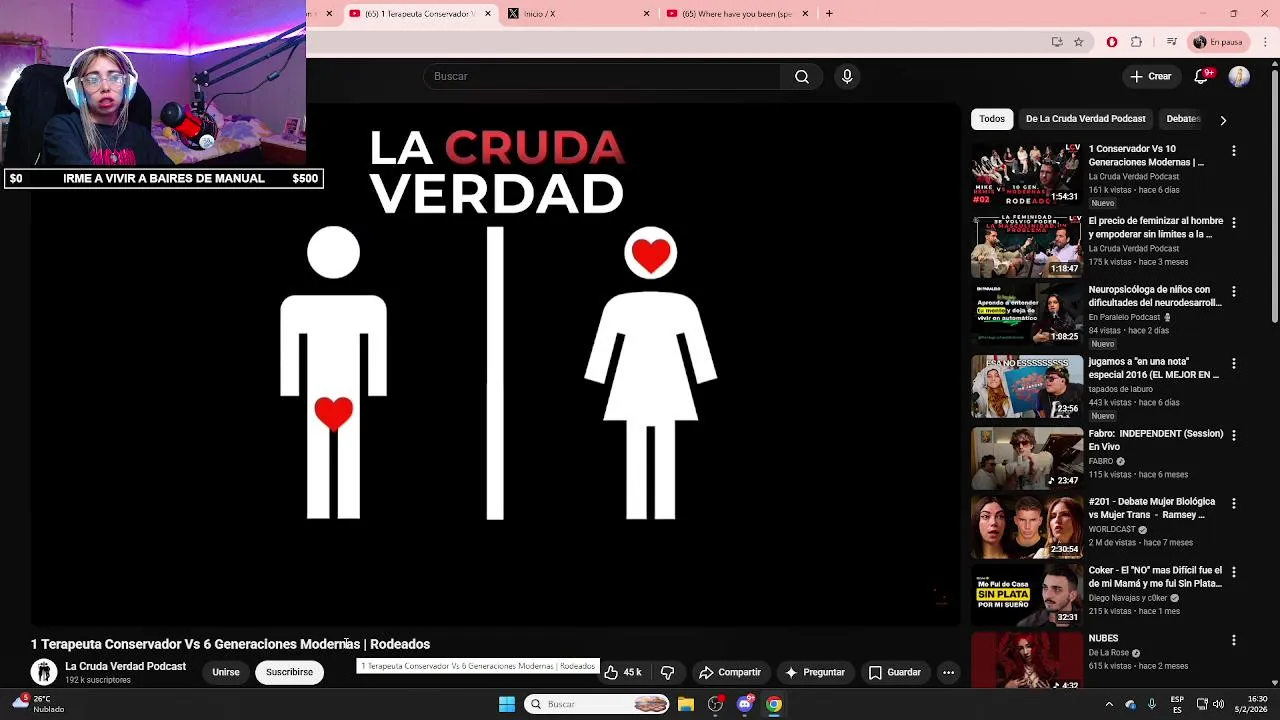Open options for El precio de feminizar video

click(x=1233, y=223)
